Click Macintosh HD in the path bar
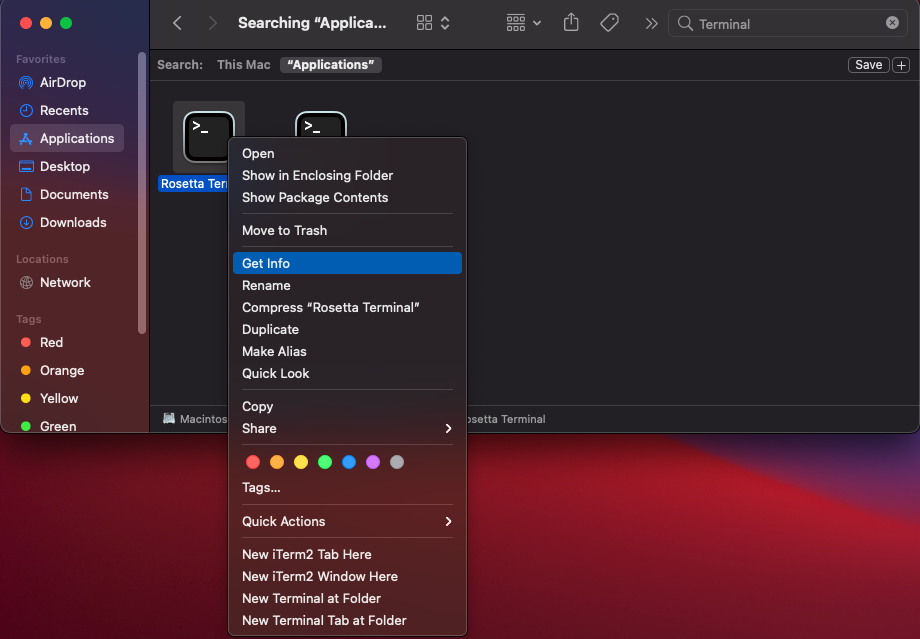 tap(195, 419)
